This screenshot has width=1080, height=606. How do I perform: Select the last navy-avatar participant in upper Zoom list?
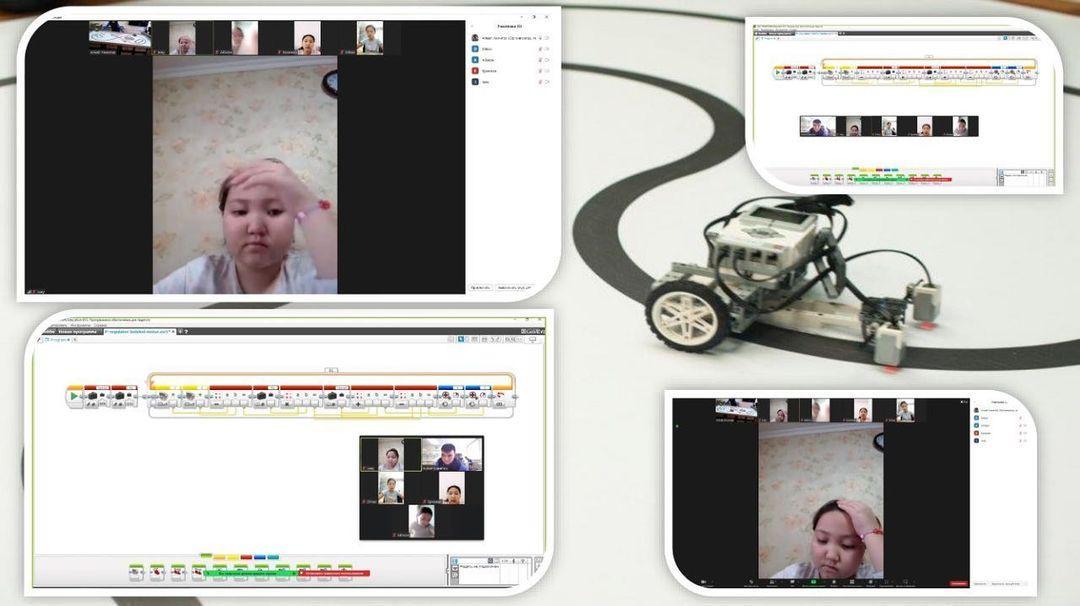[x=510, y=82]
